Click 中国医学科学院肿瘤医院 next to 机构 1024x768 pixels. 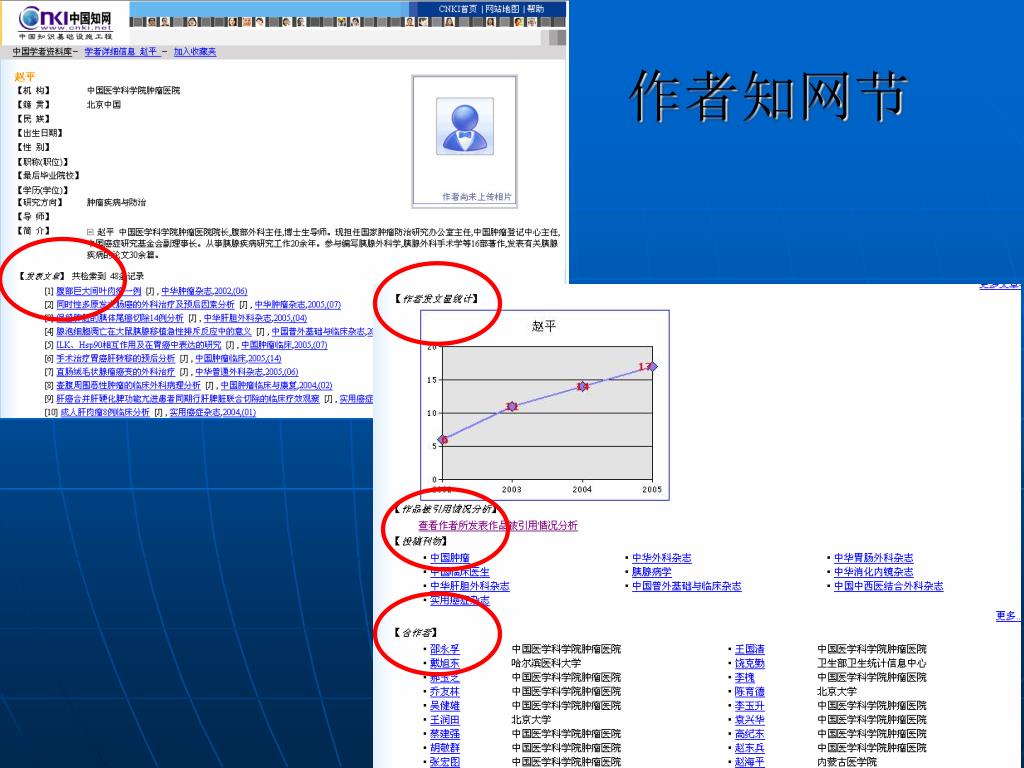point(133,90)
